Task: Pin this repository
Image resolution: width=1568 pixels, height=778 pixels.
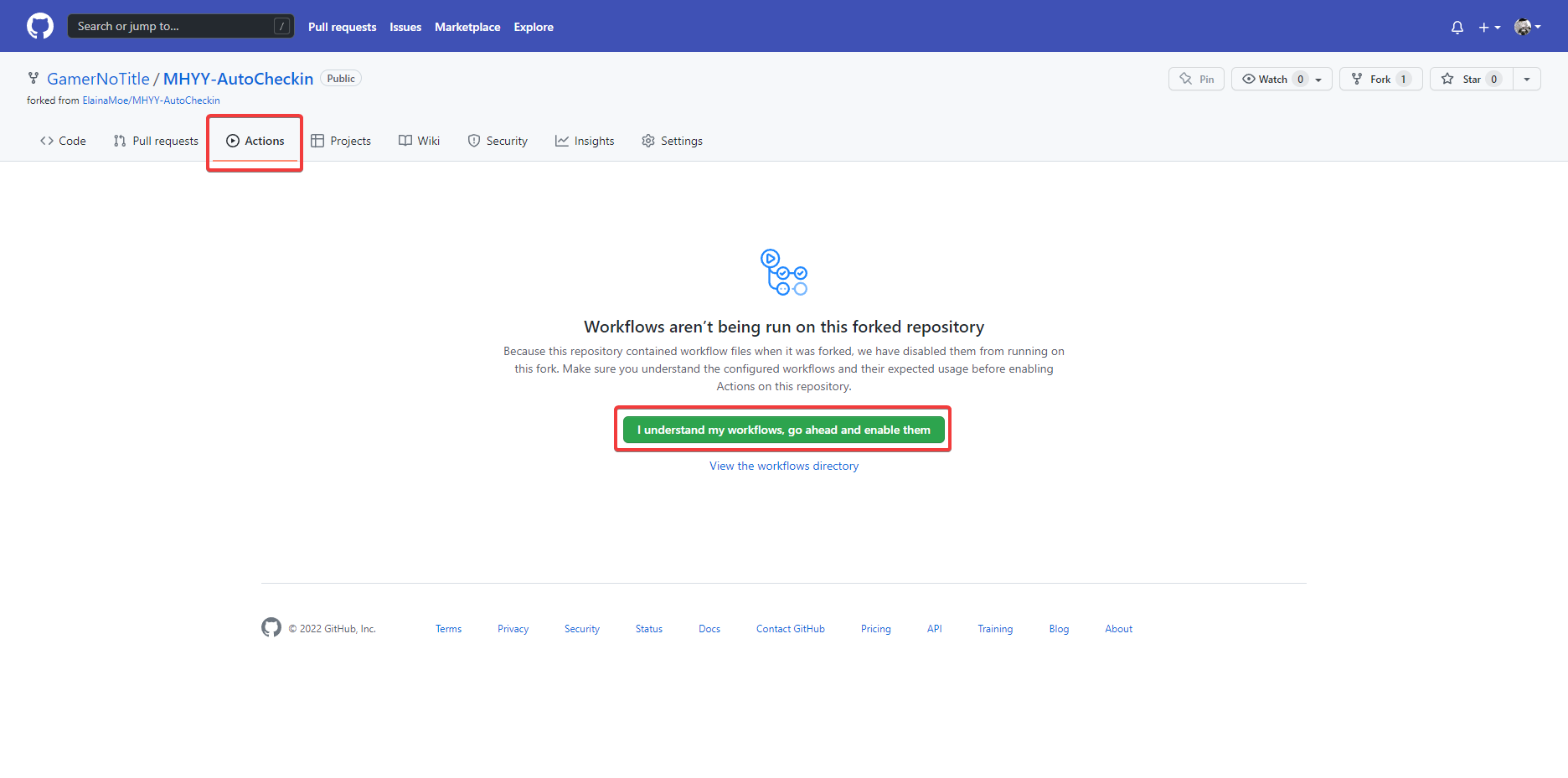Action: coord(1196,79)
